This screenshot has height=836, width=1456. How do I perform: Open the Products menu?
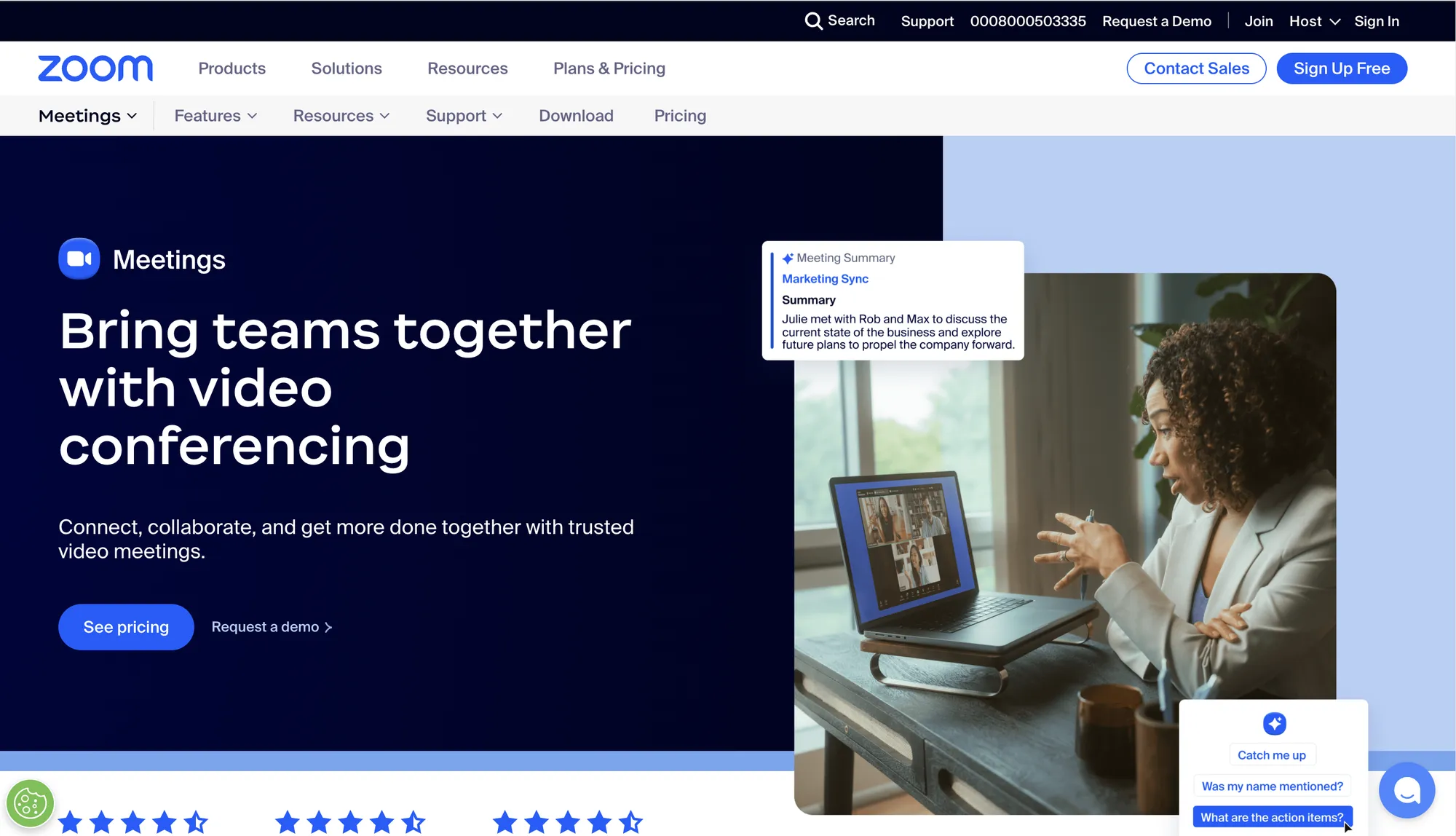pyautogui.click(x=232, y=68)
